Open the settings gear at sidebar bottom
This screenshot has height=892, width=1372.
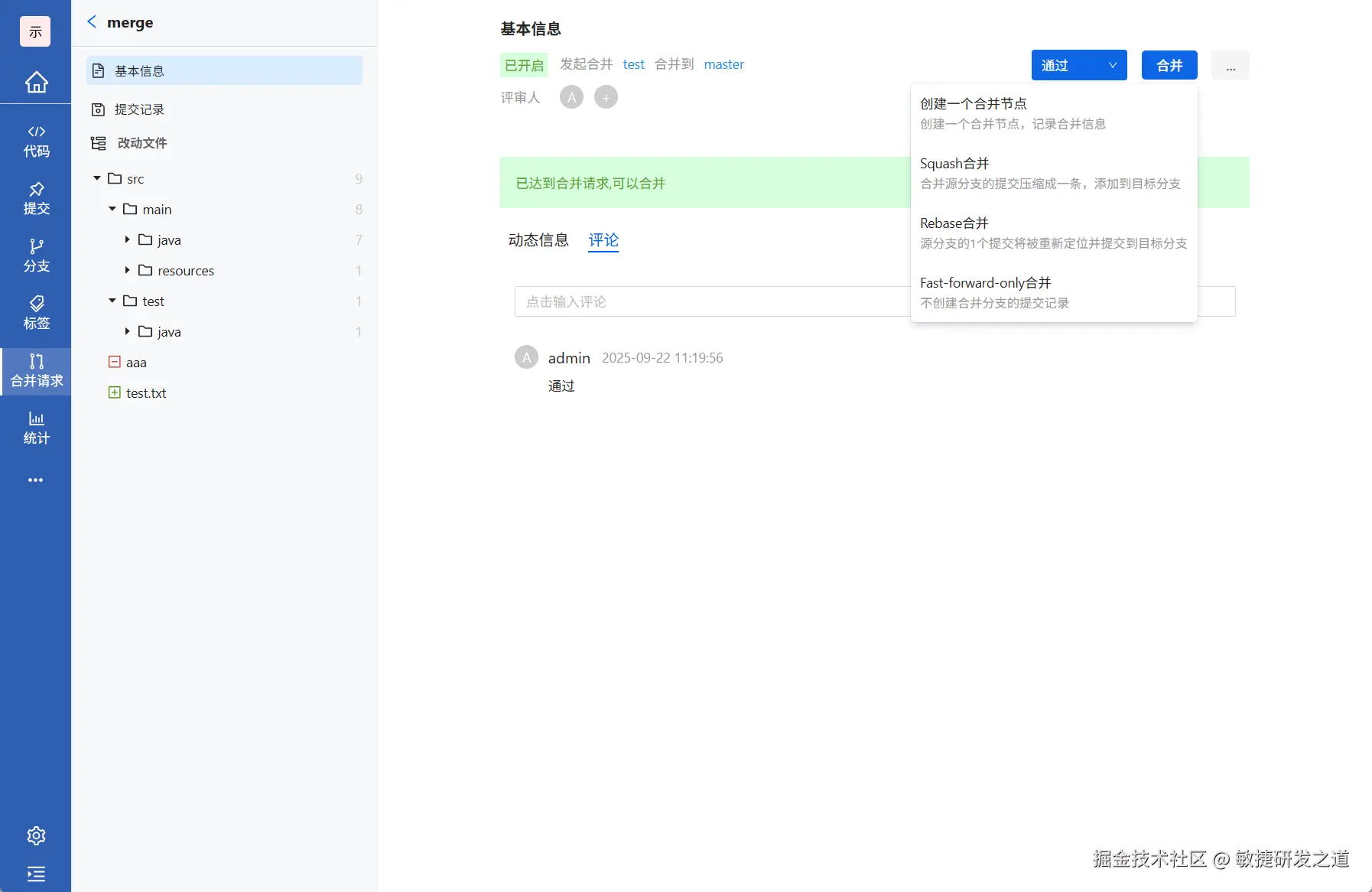pyautogui.click(x=36, y=835)
